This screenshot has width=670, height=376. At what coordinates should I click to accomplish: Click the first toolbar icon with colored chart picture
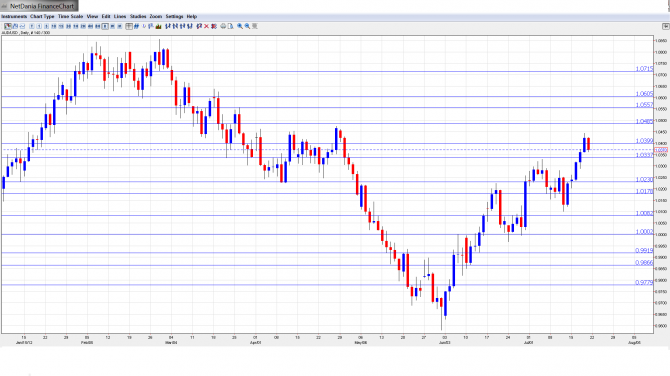coord(8,26)
